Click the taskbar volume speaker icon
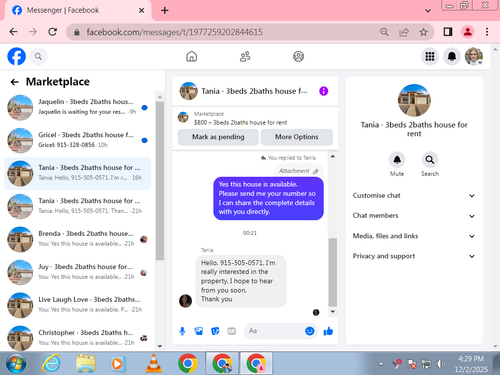 [440, 364]
